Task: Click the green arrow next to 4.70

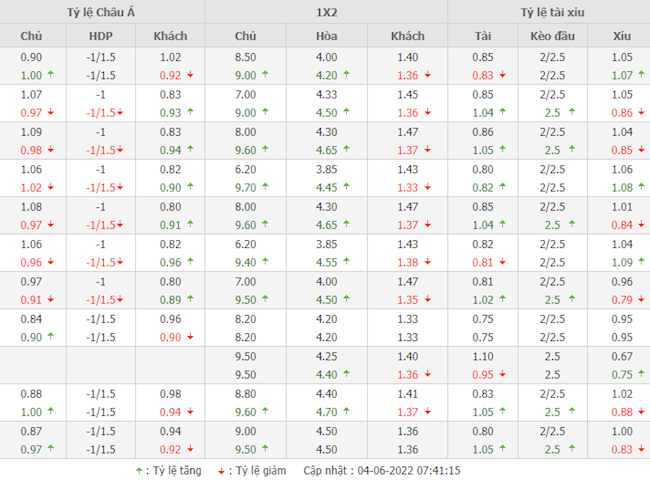Action: pos(345,411)
